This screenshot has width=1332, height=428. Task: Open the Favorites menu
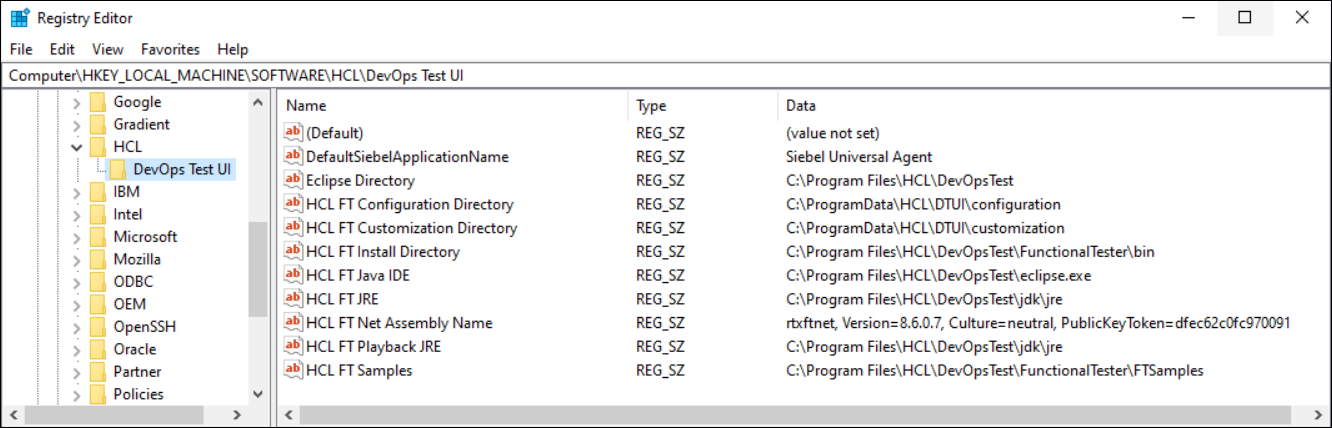click(170, 49)
